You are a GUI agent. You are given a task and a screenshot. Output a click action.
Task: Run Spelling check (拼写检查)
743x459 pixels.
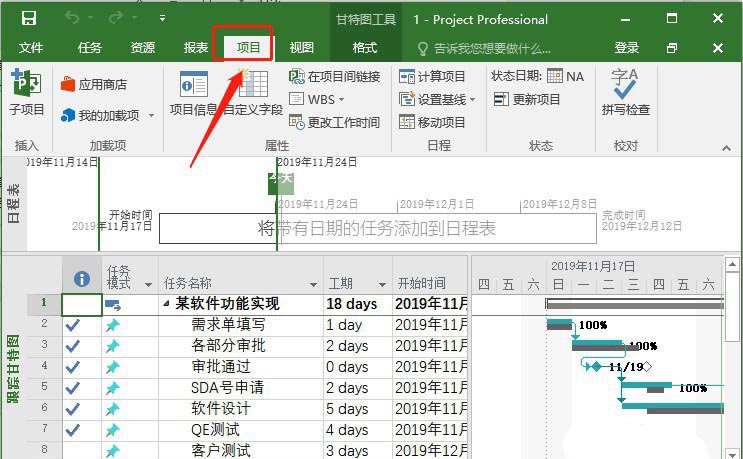[x=625, y=91]
